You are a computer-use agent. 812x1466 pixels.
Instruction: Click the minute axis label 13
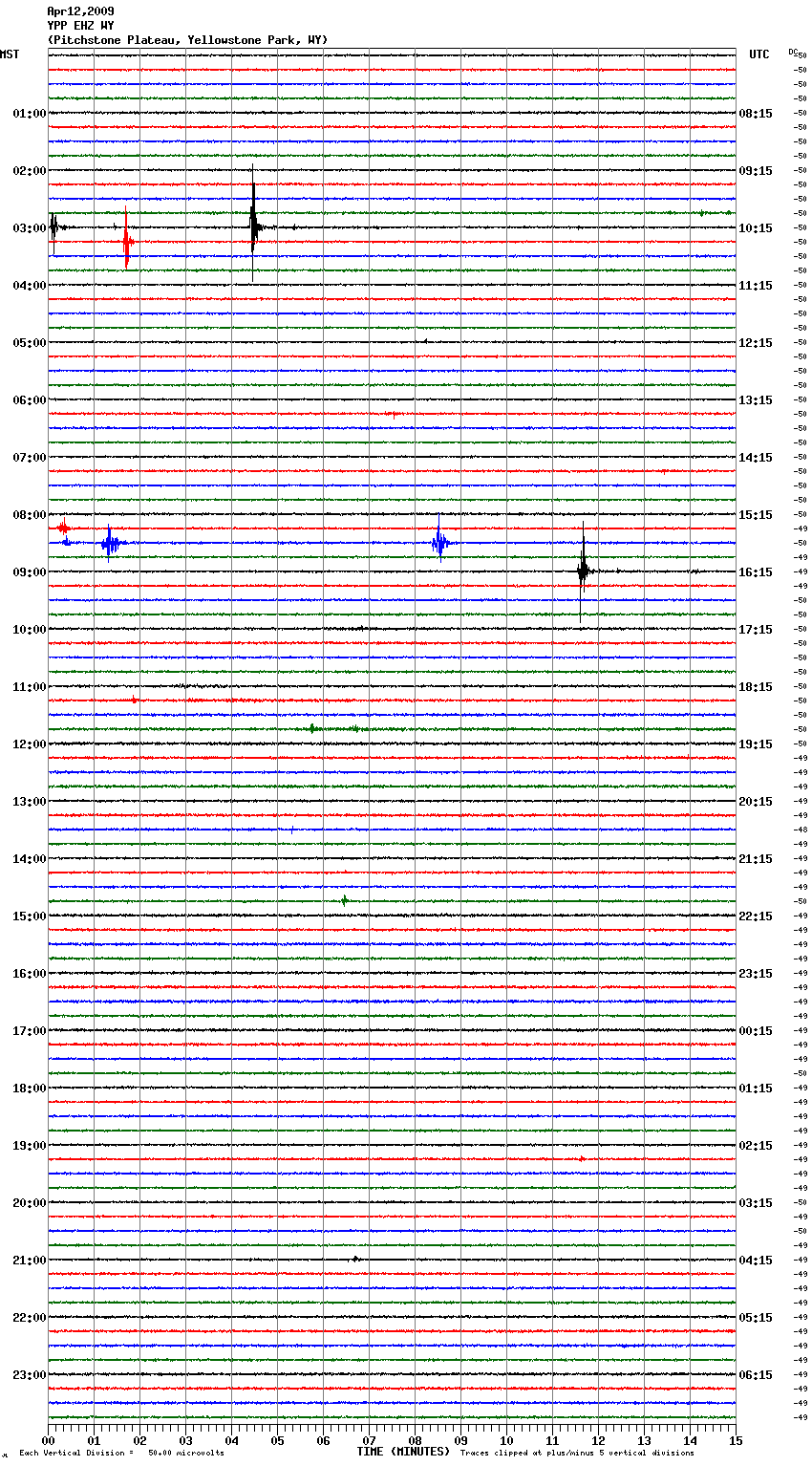tap(644, 1440)
